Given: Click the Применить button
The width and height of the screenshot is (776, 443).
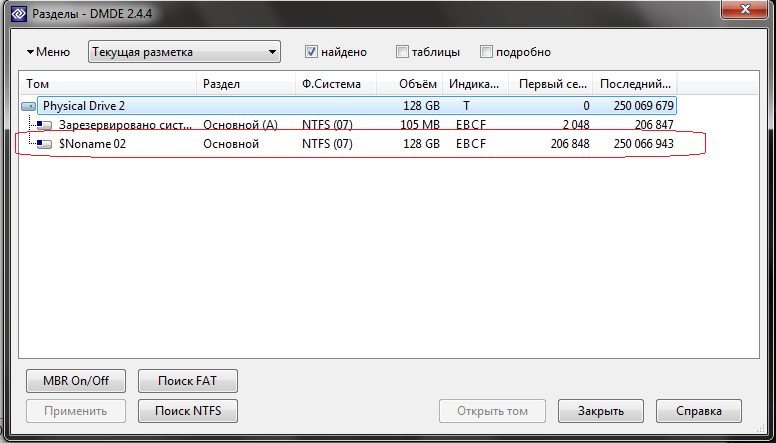Looking at the screenshot, I should tap(76, 411).
